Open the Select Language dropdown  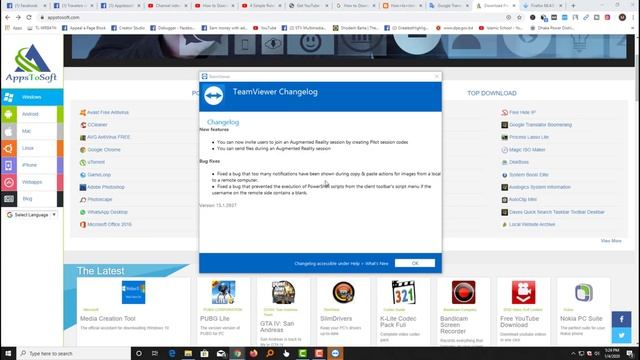[31, 215]
